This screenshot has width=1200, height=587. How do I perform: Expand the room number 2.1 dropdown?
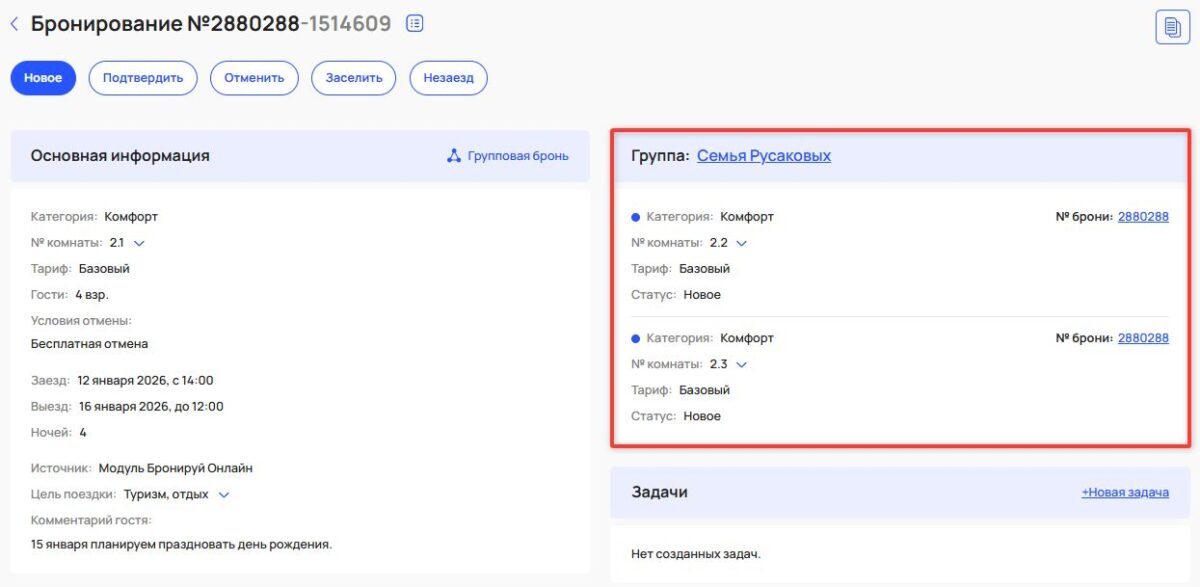pyautogui.click(x=139, y=242)
